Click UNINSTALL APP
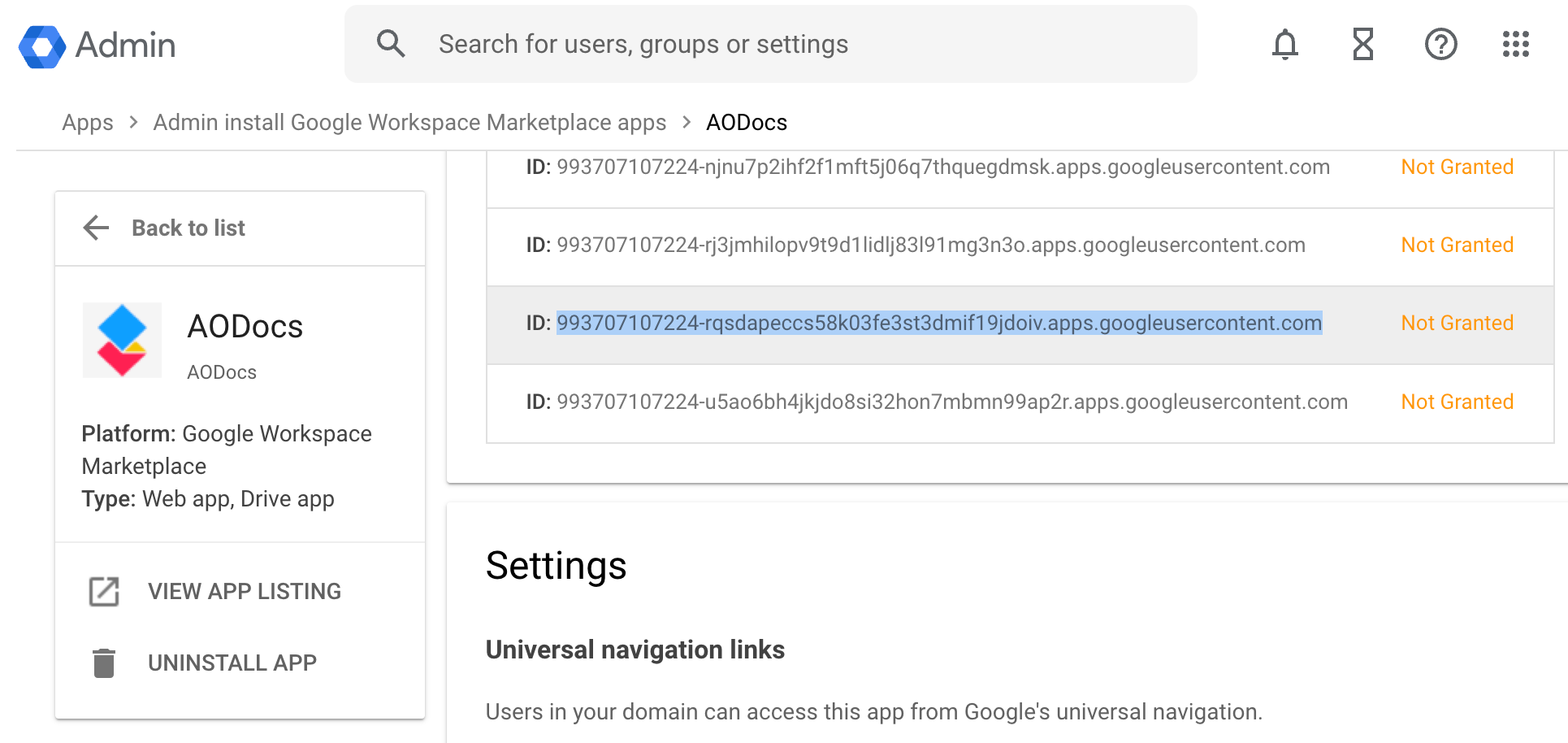This screenshot has height=743, width=1568. [x=232, y=662]
